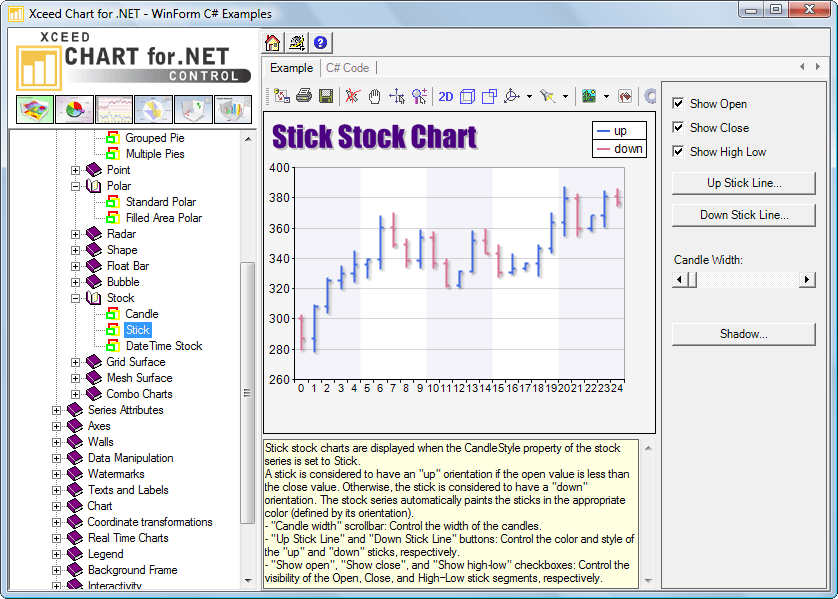The height and width of the screenshot is (599, 838).
Task: Expand the Series Attributes tree node
Action: click(56, 411)
